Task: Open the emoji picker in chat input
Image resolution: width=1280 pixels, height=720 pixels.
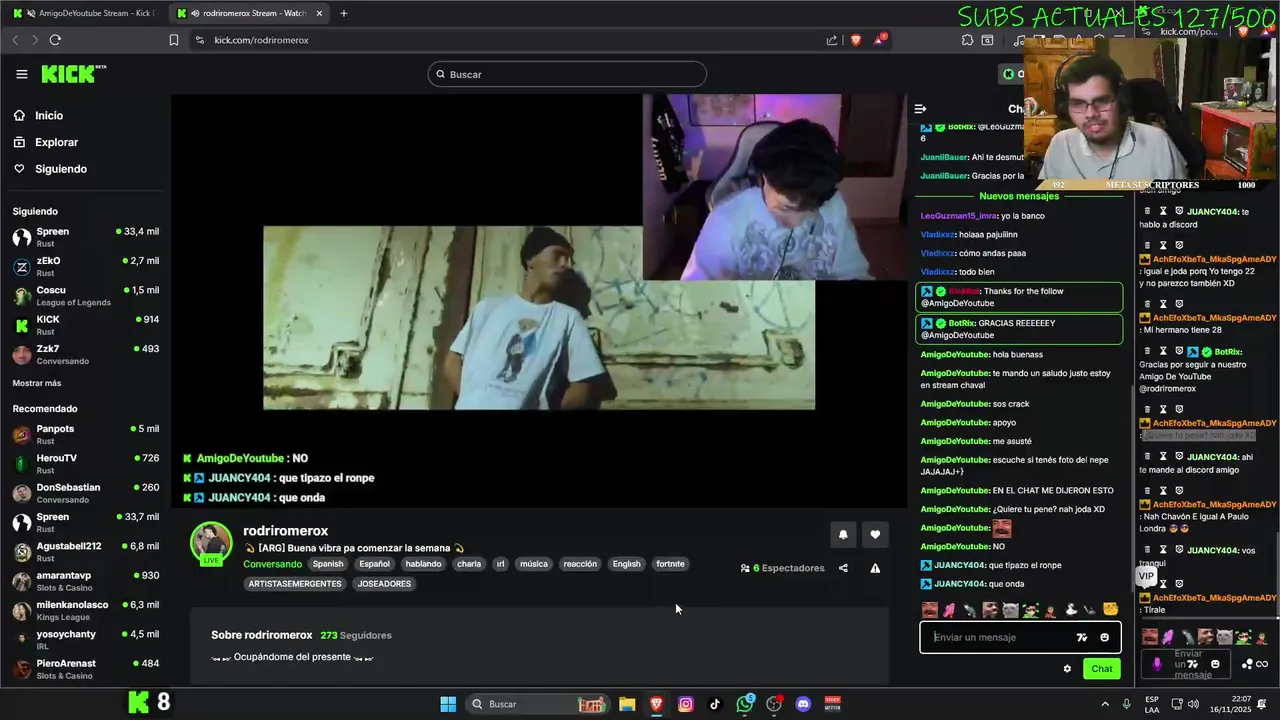Action: click(x=1105, y=637)
